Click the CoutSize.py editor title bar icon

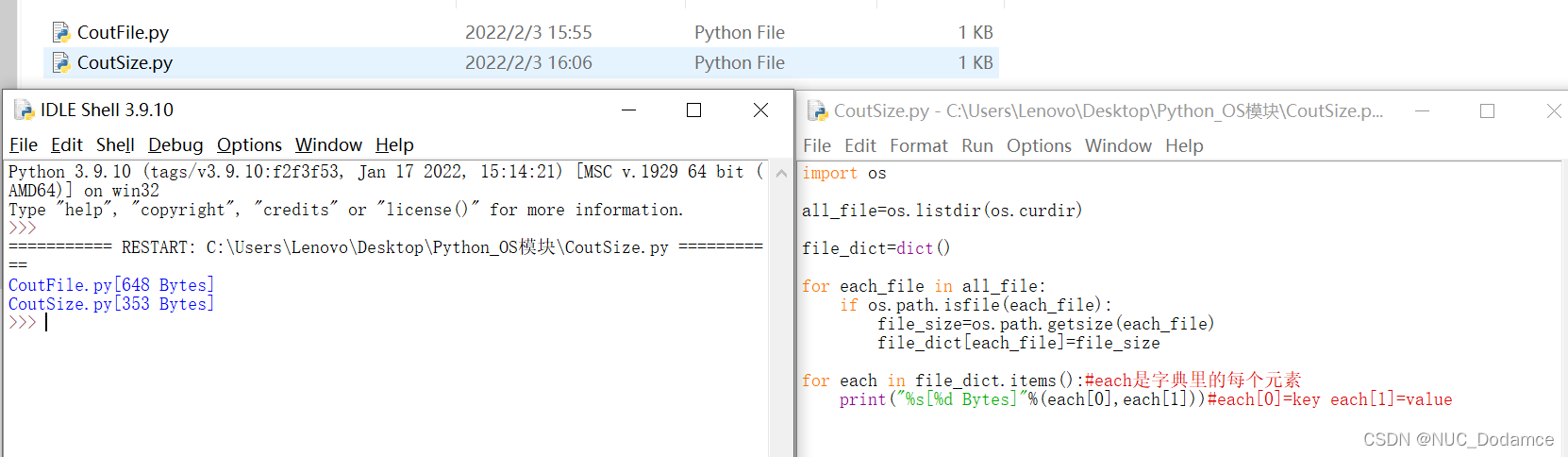(x=817, y=110)
